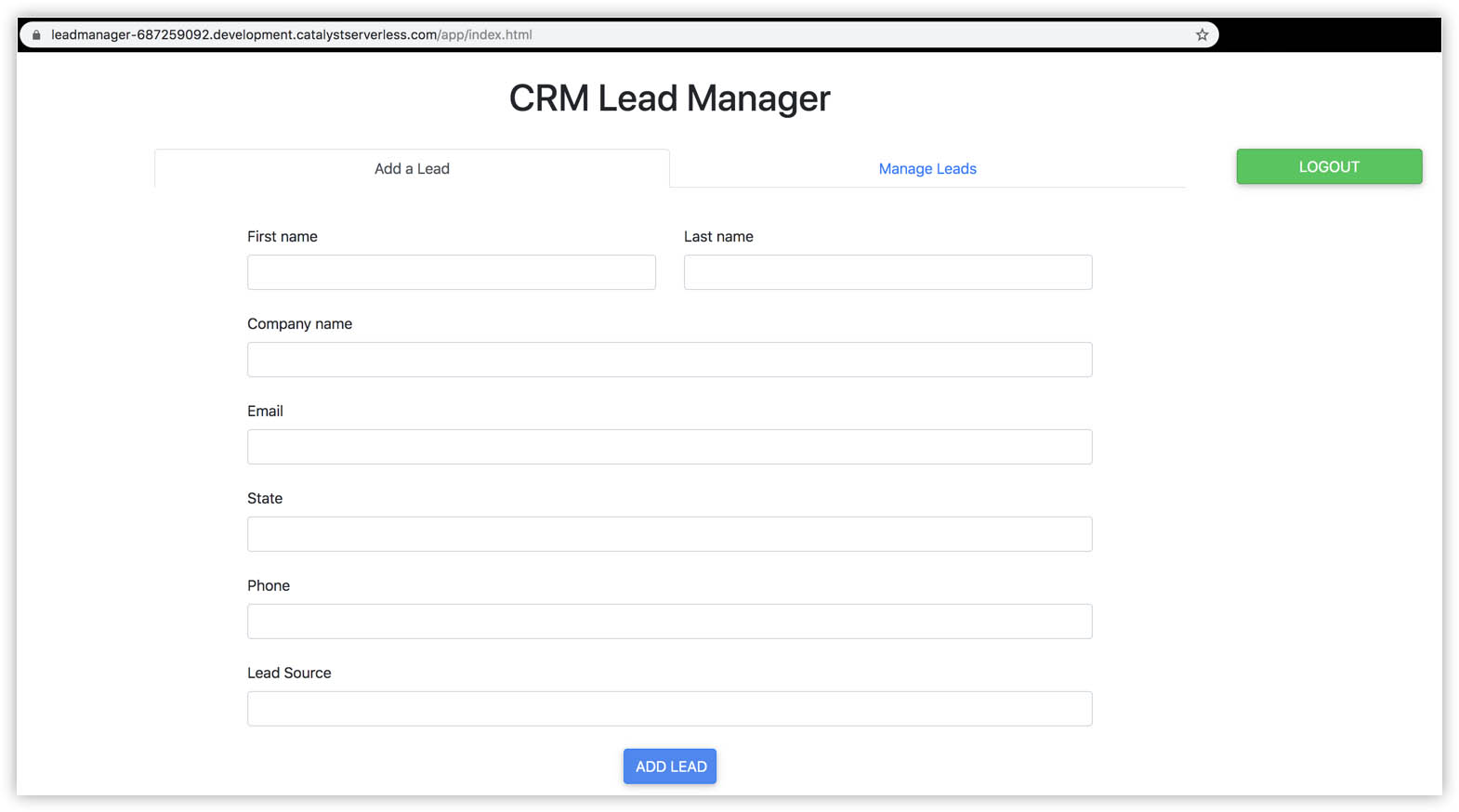Switch to the Add a Lead tab
The width and height of the screenshot is (1459, 812).
(x=412, y=168)
